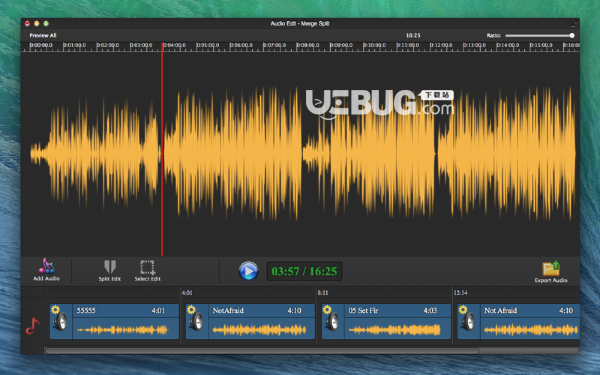Open gear settings of the Not Afraid clip

463,309
